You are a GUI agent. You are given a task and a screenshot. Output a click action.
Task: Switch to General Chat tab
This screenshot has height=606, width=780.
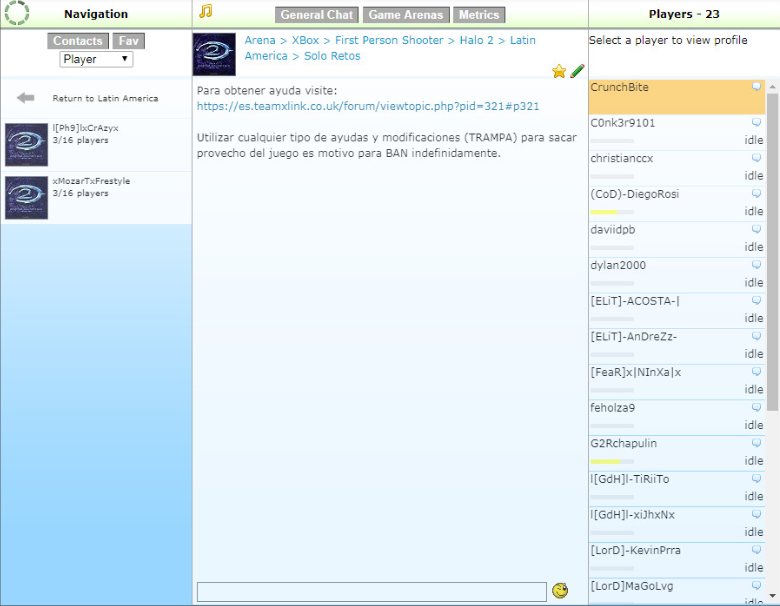point(316,15)
